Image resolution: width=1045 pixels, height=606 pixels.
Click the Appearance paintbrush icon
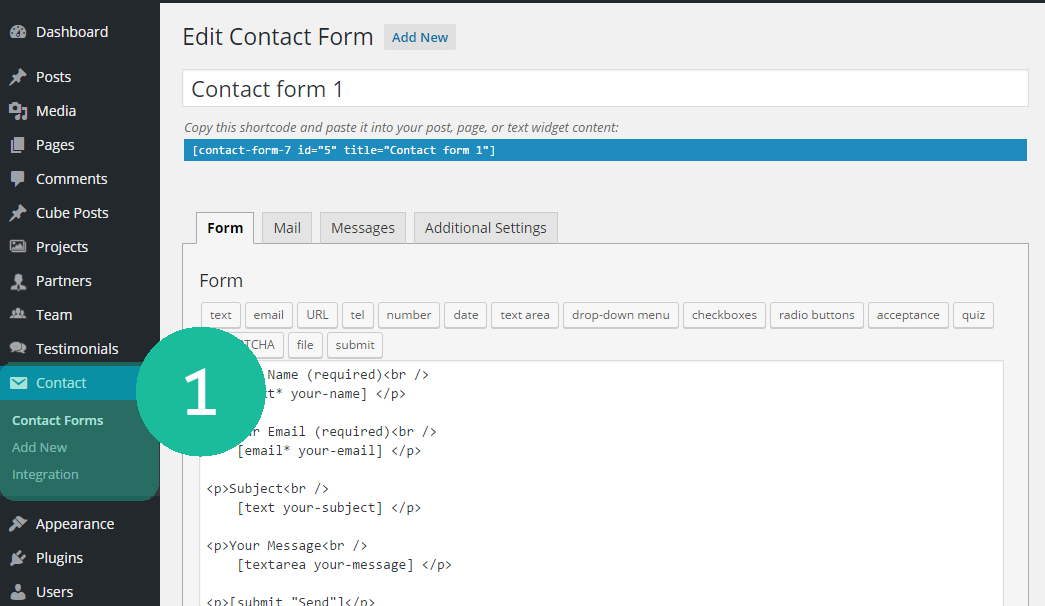pos(17,524)
